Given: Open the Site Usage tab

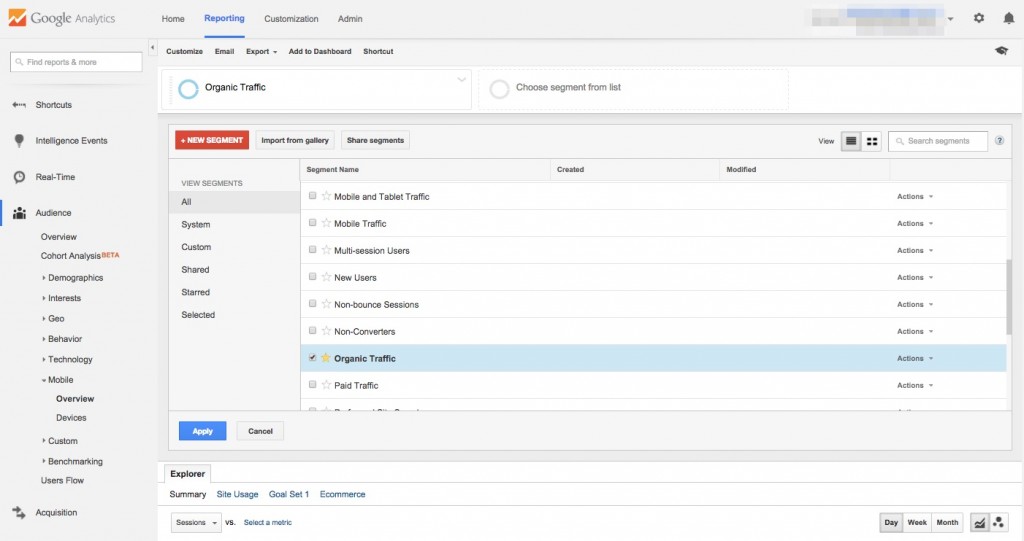Looking at the screenshot, I should click(x=237, y=494).
